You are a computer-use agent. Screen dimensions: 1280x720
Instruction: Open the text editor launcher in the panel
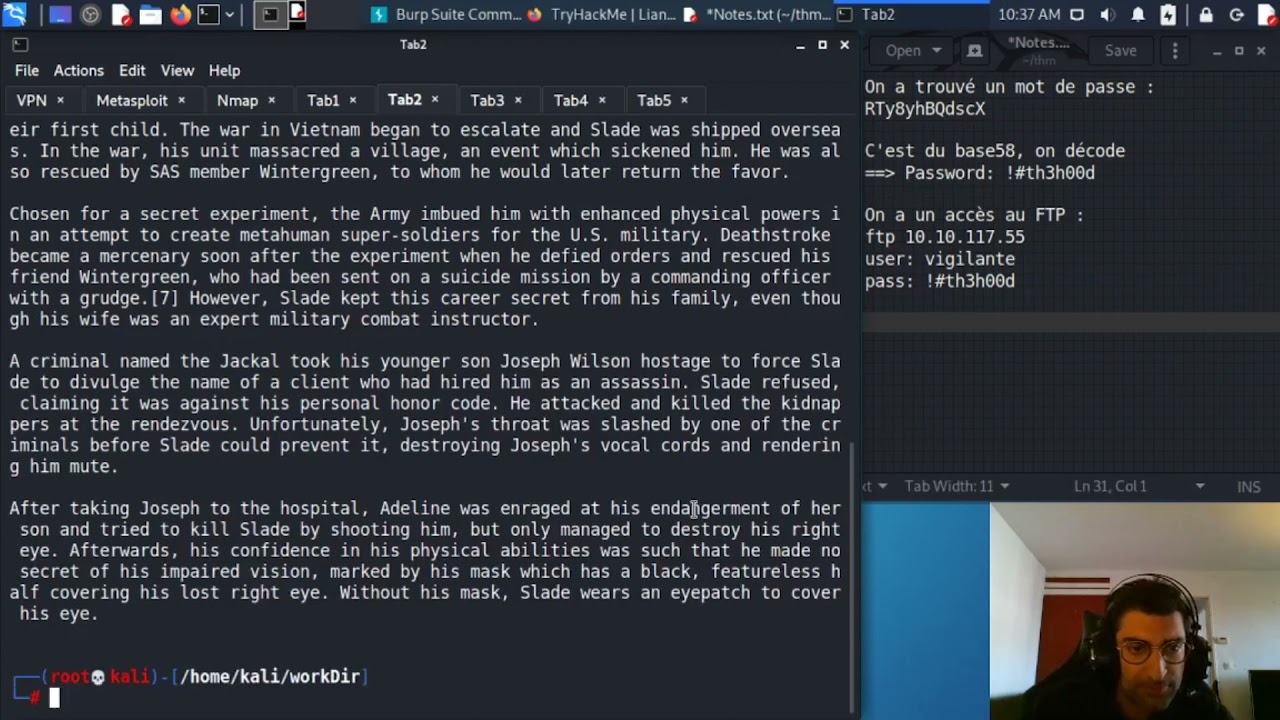click(x=121, y=15)
